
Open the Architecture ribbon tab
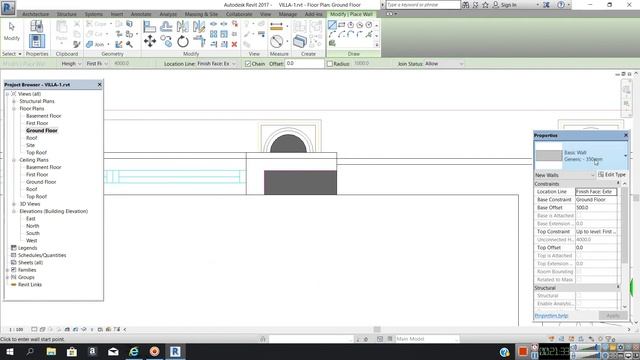point(36,14)
